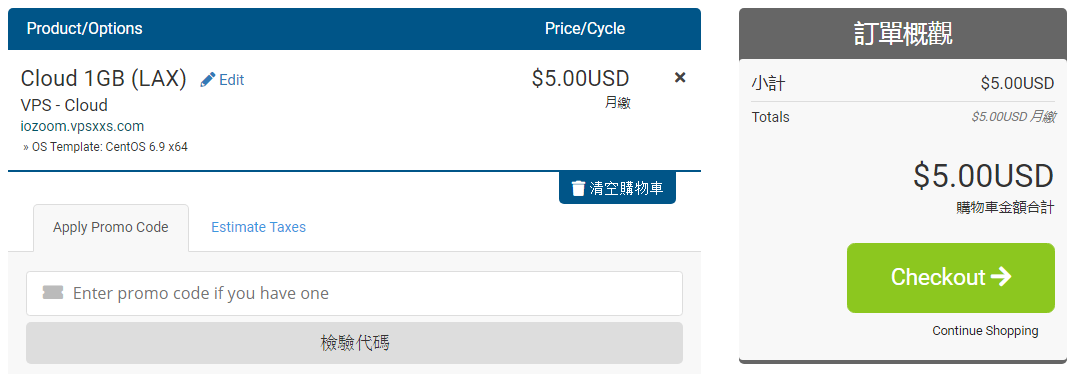
Task: Remove Cloud 1GB item with X icon
Action: coord(680,78)
